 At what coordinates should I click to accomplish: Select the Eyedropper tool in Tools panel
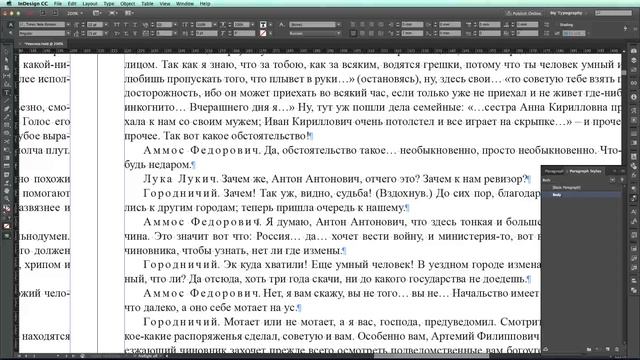coord(7,182)
